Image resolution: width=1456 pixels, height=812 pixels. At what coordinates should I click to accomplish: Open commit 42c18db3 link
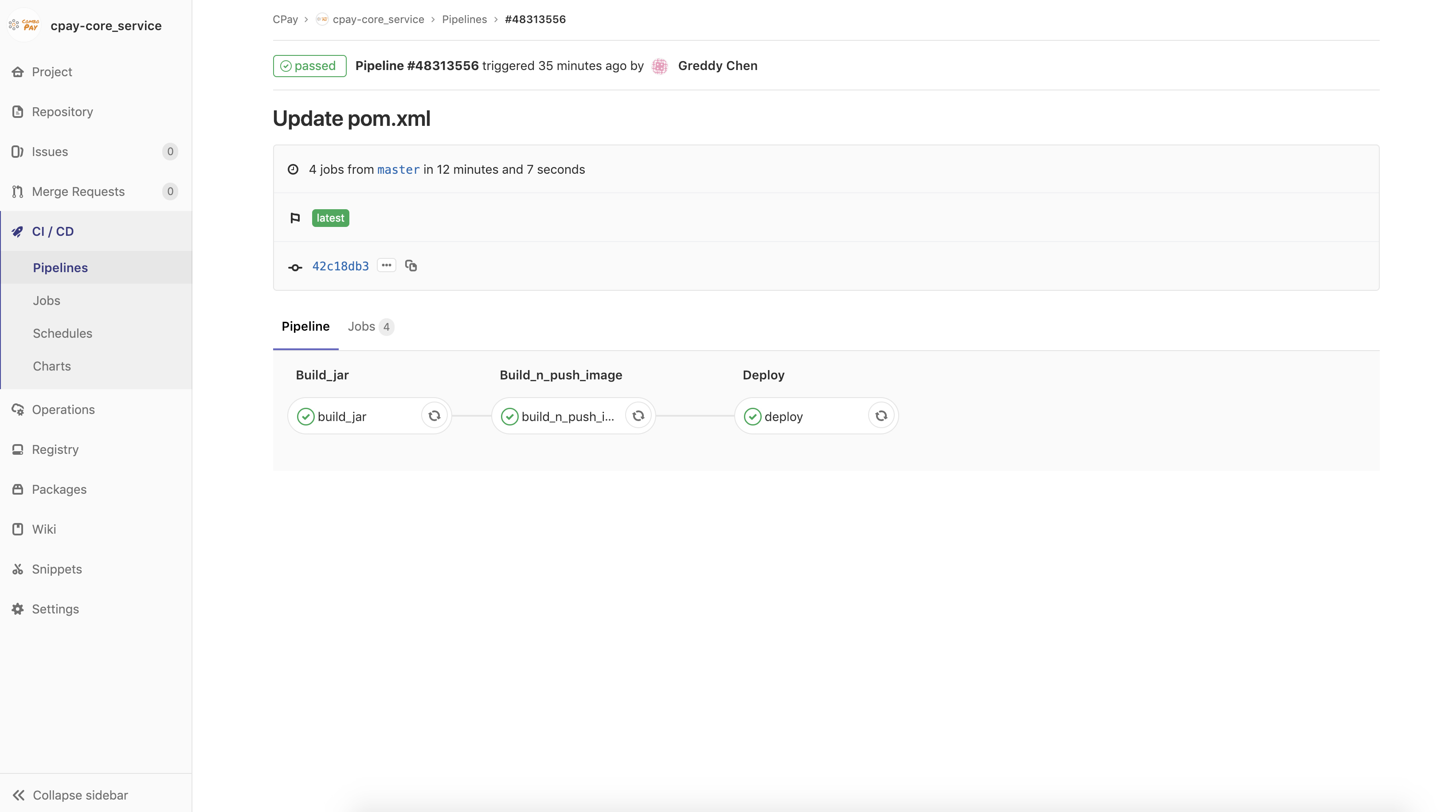pos(340,266)
